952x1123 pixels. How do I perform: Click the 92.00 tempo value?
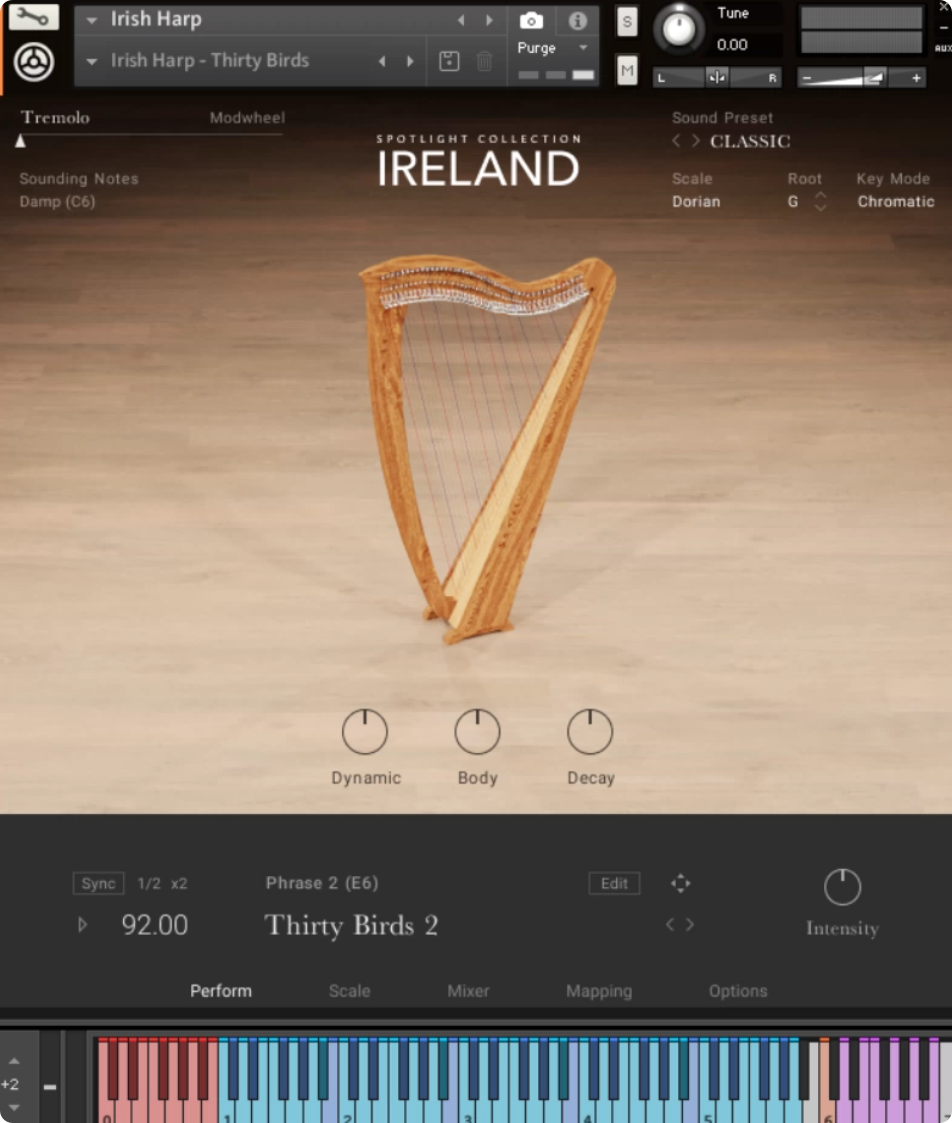tap(155, 925)
